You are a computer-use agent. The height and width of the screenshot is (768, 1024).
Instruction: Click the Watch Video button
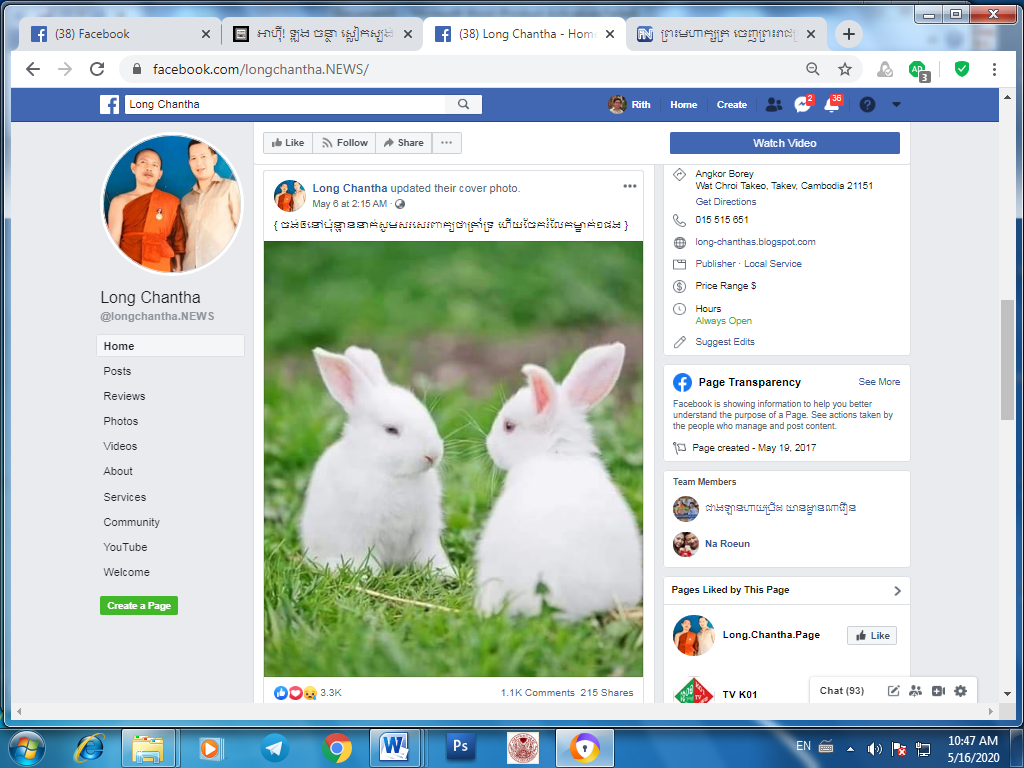(x=784, y=143)
